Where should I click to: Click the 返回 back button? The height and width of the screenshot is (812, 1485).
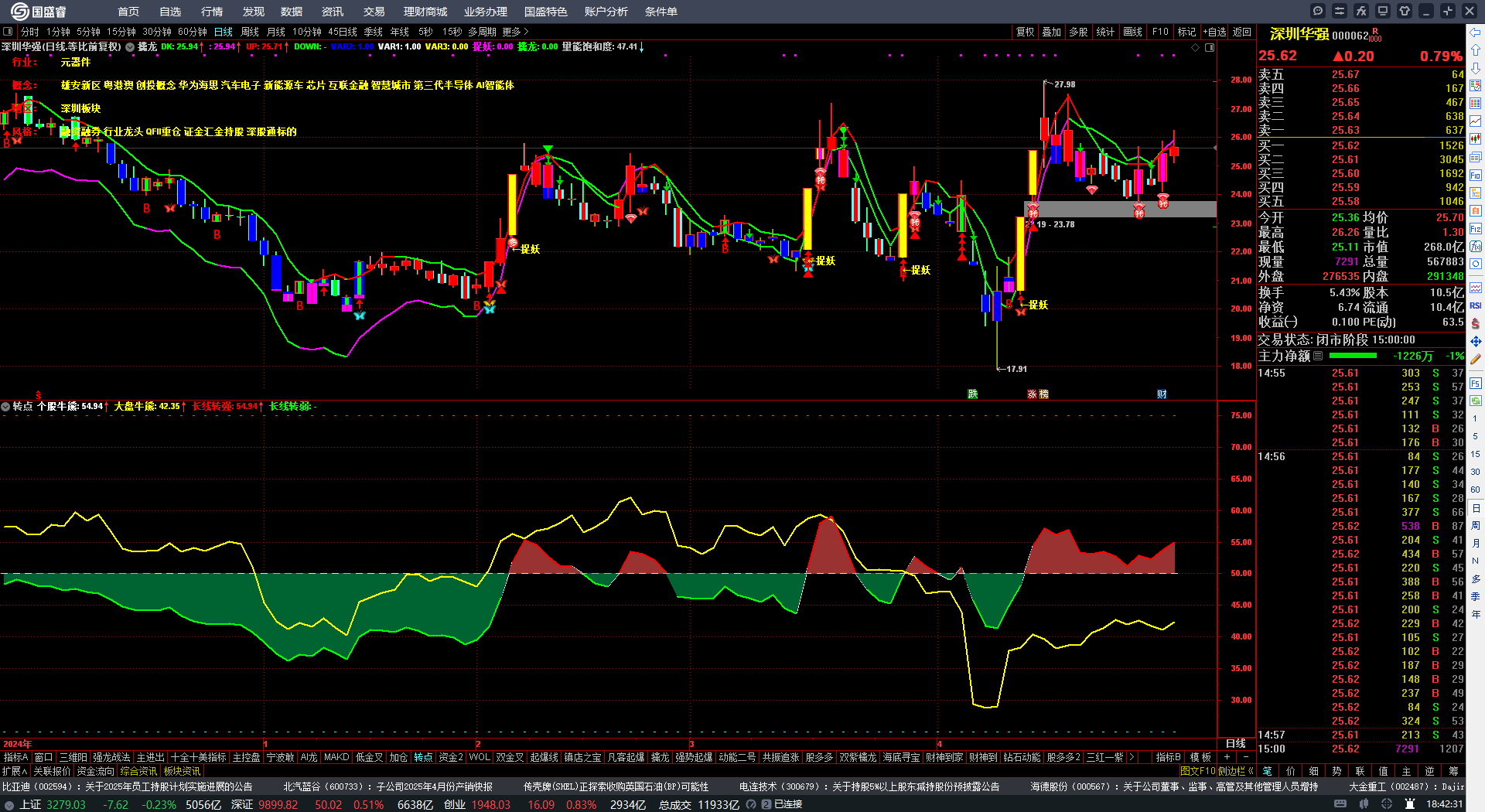pos(1242,32)
